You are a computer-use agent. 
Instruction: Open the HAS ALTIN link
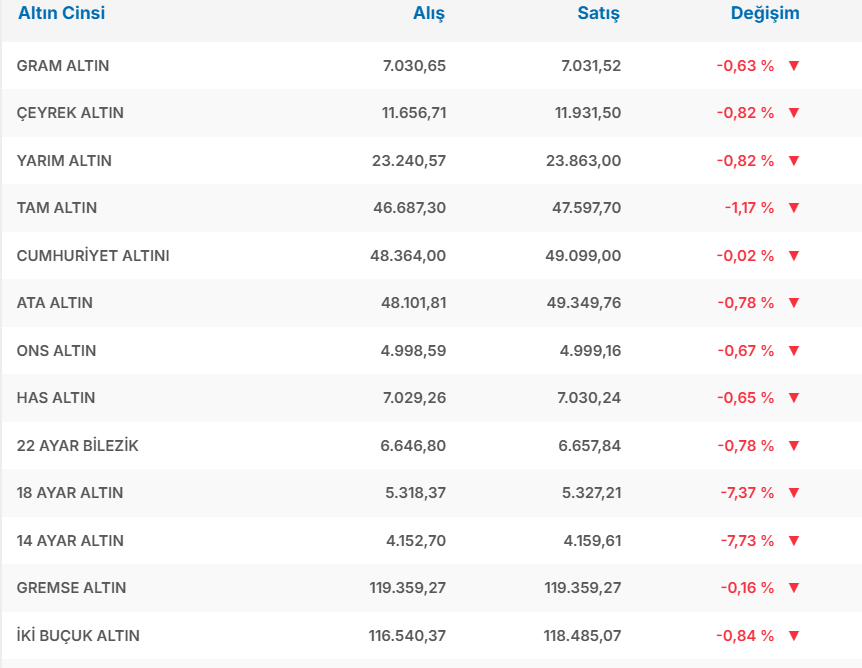pyautogui.click(x=56, y=398)
